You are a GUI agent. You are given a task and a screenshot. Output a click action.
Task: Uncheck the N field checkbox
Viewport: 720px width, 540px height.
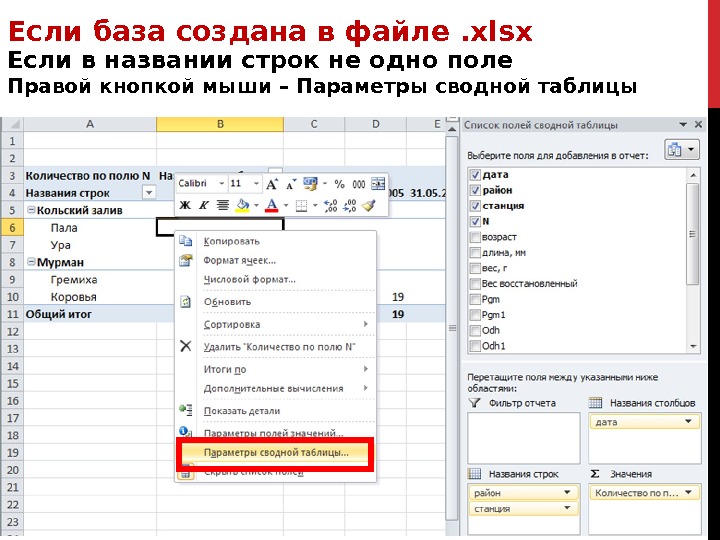(475, 222)
